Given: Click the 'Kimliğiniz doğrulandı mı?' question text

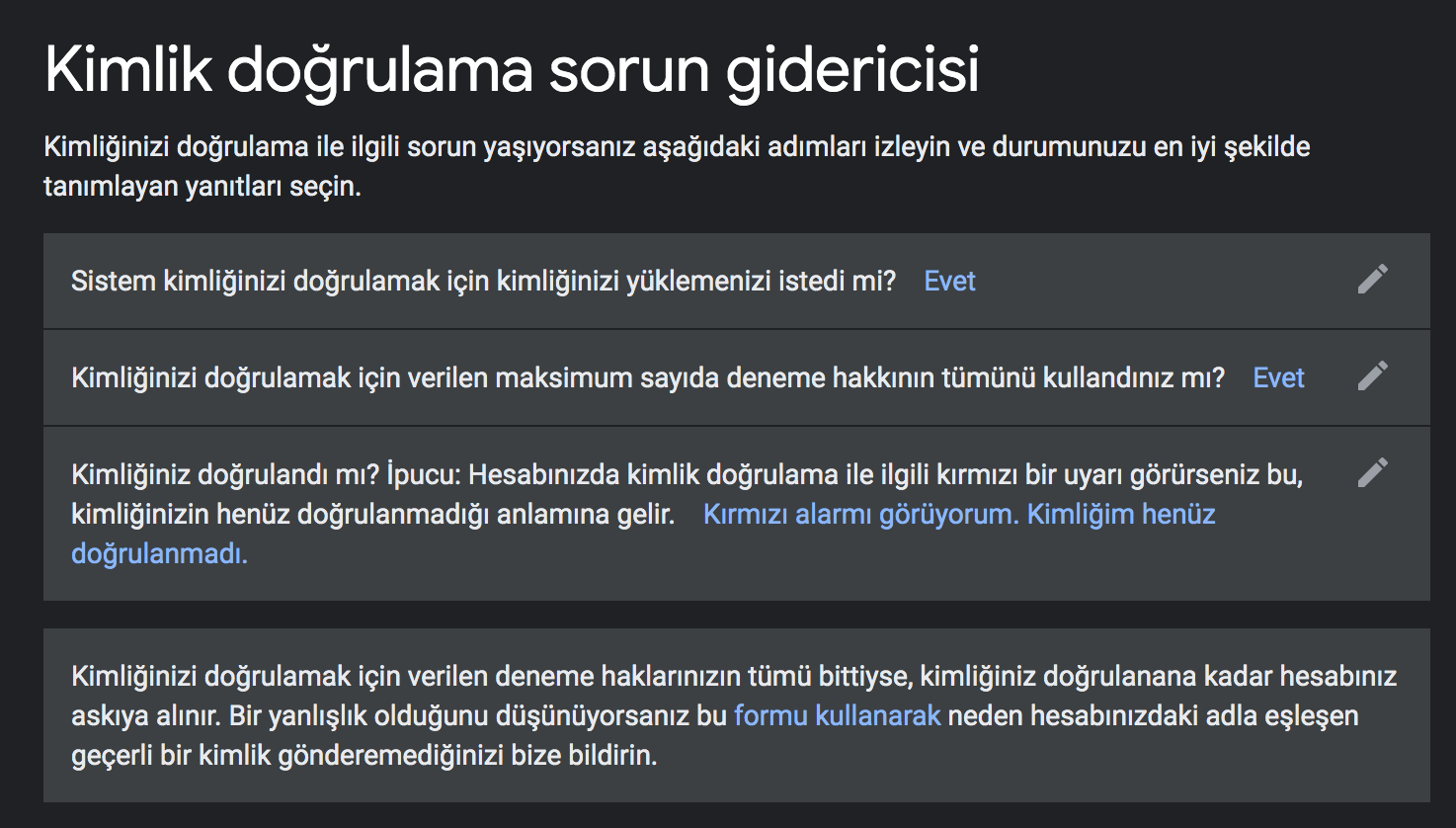Looking at the screenshot, I should coord(225,474).
